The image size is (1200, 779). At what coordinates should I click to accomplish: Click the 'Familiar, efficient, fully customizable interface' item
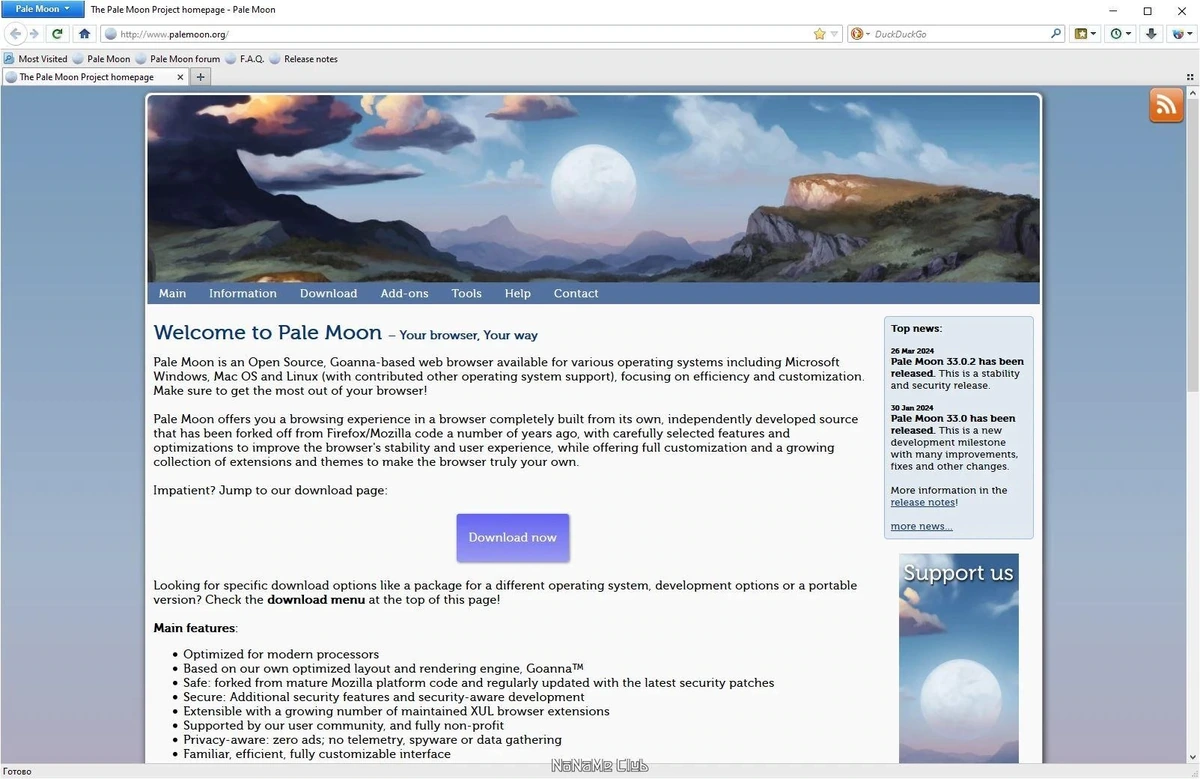point(317,754)
